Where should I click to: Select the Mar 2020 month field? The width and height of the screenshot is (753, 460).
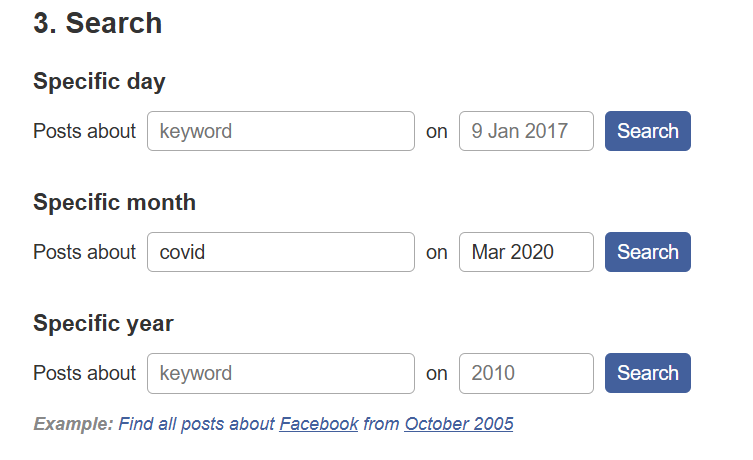tap(525, 252)
